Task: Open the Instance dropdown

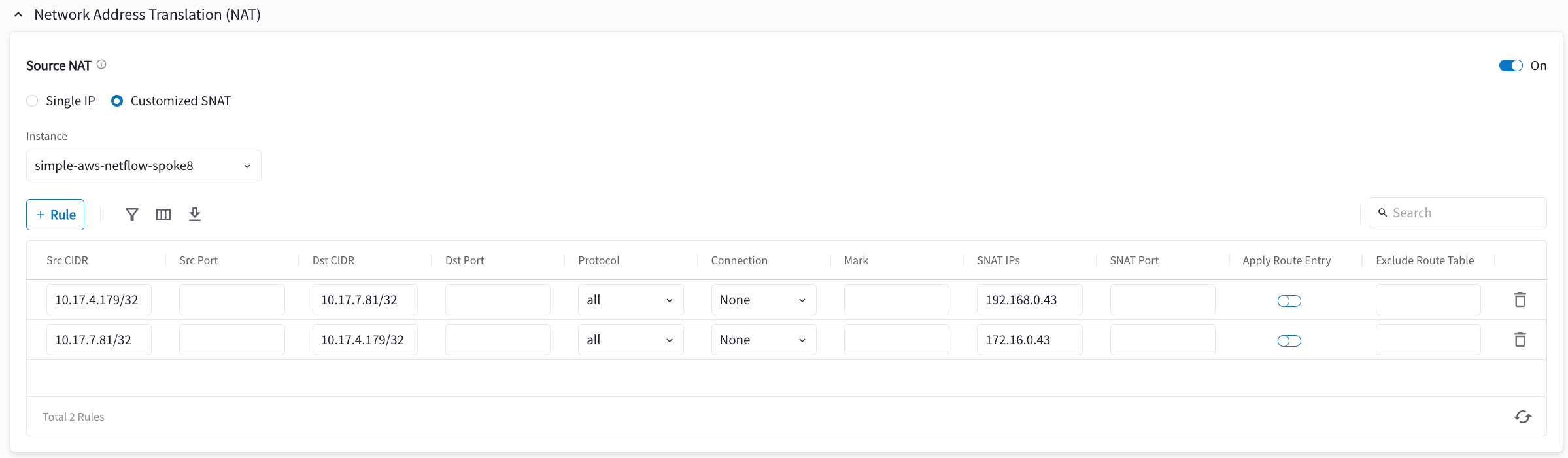Action: 143,166
